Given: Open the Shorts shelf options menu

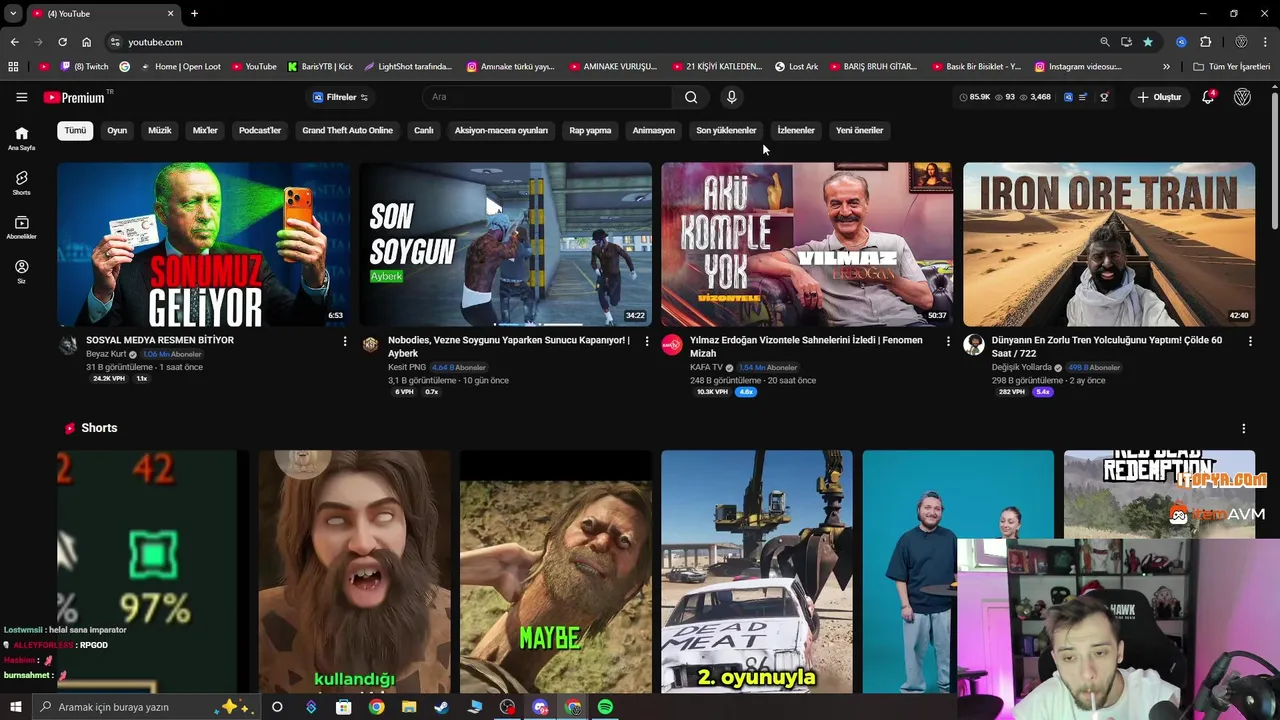Looking at the screenshot, I should [x=1243, y=428].
